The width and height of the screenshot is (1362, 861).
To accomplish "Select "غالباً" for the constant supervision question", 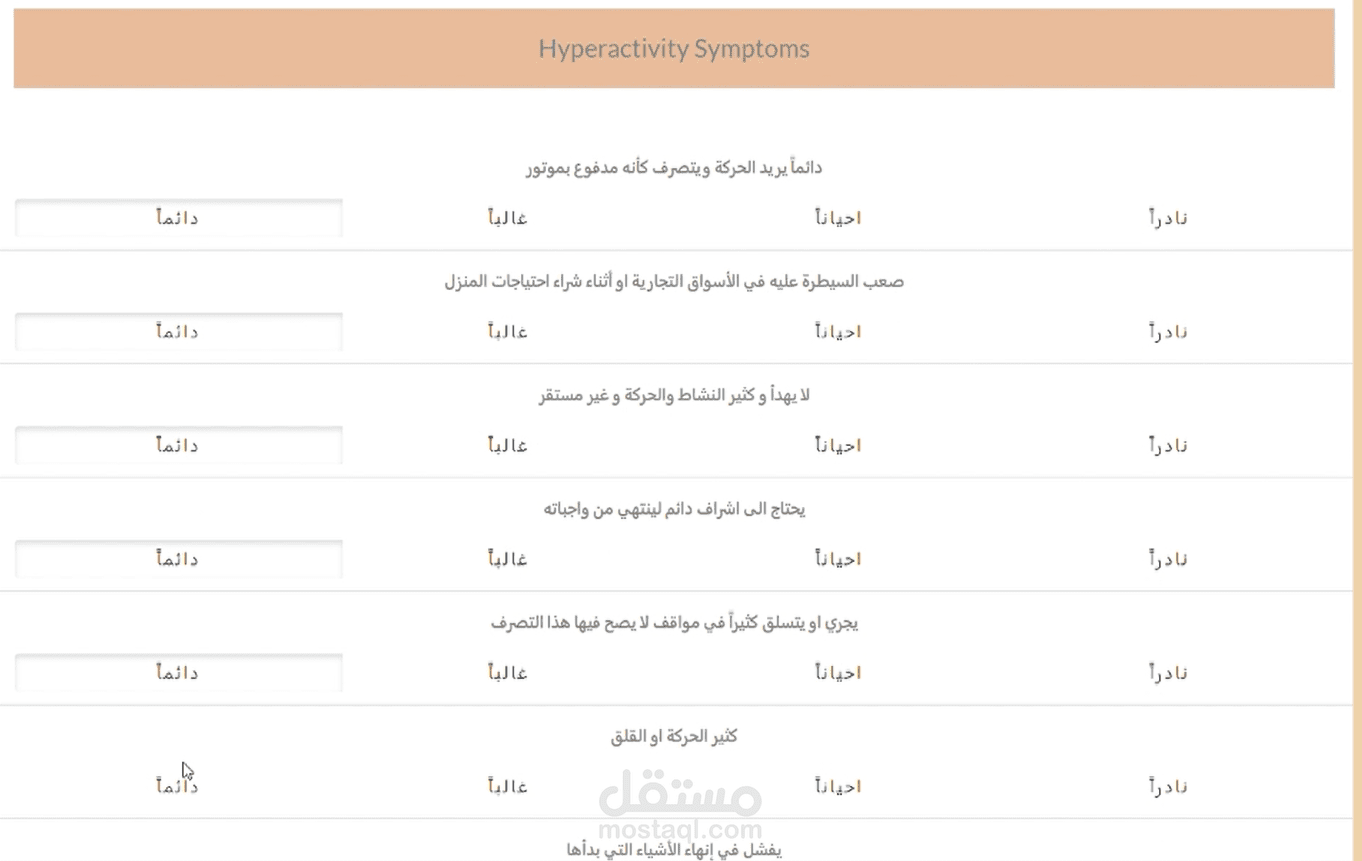I will tap(507, 559).
